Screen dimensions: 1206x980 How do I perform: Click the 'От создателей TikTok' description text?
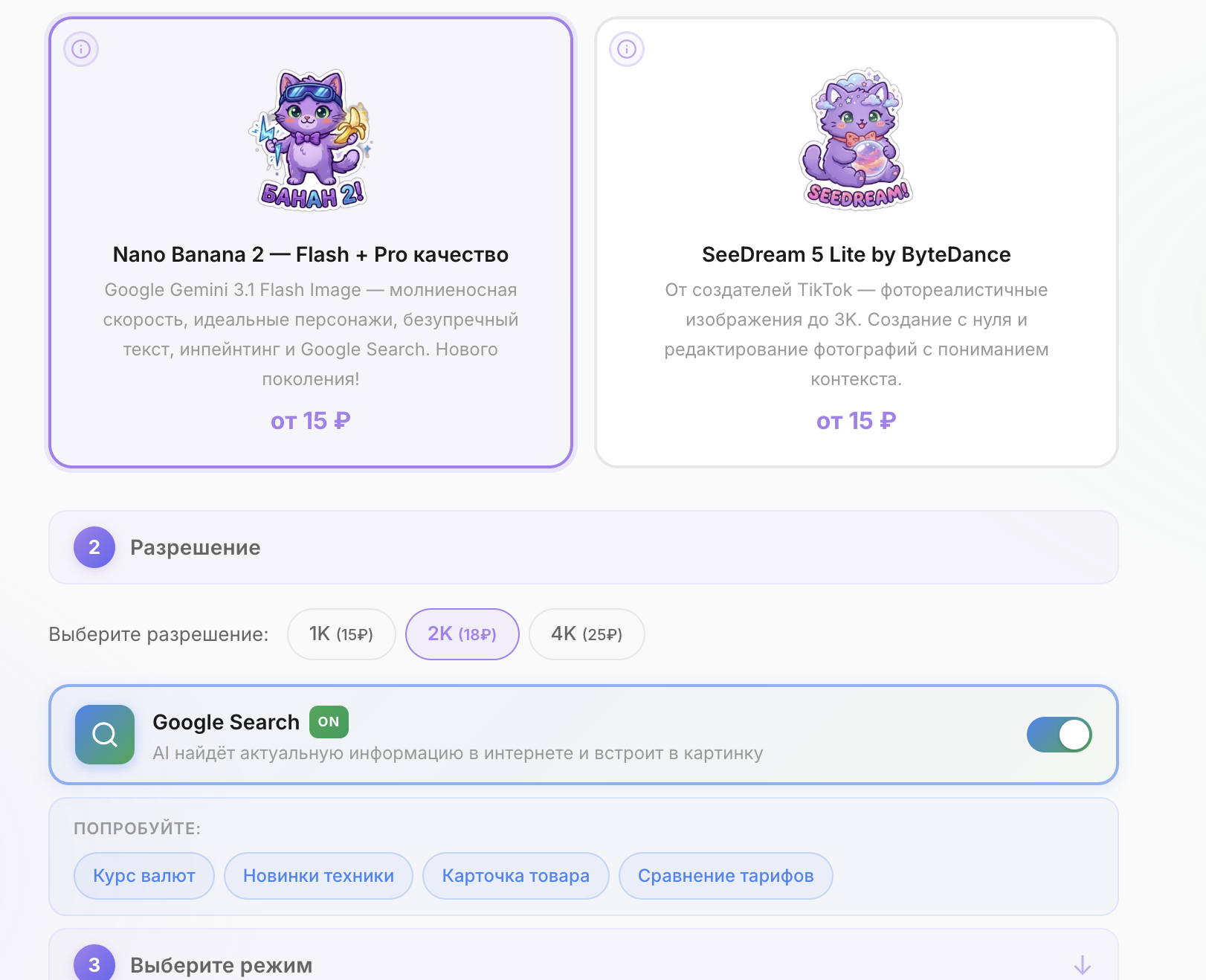(x=857, y=335)
